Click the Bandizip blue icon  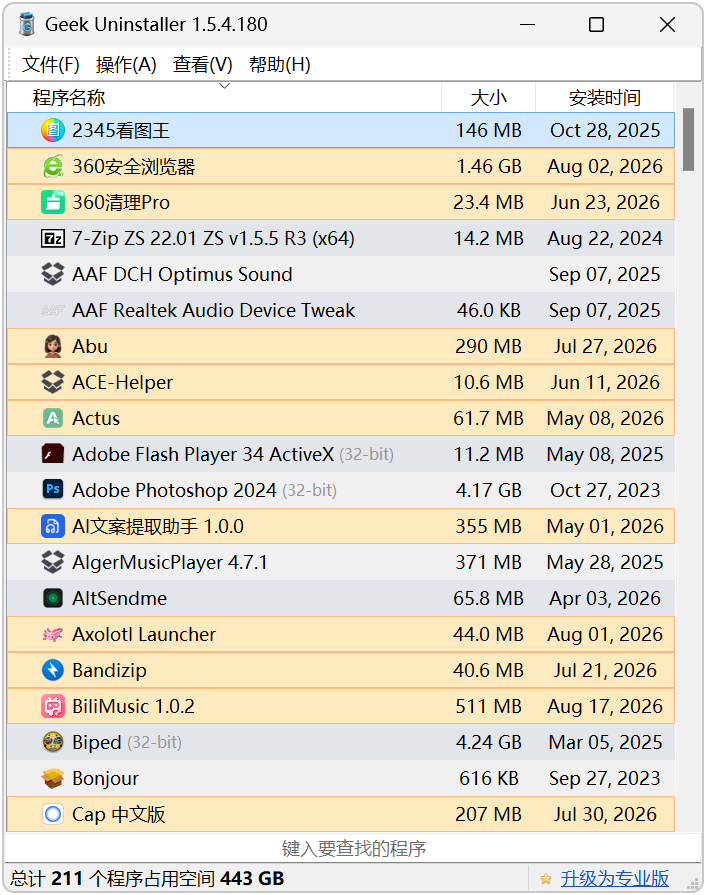[53, 670]
